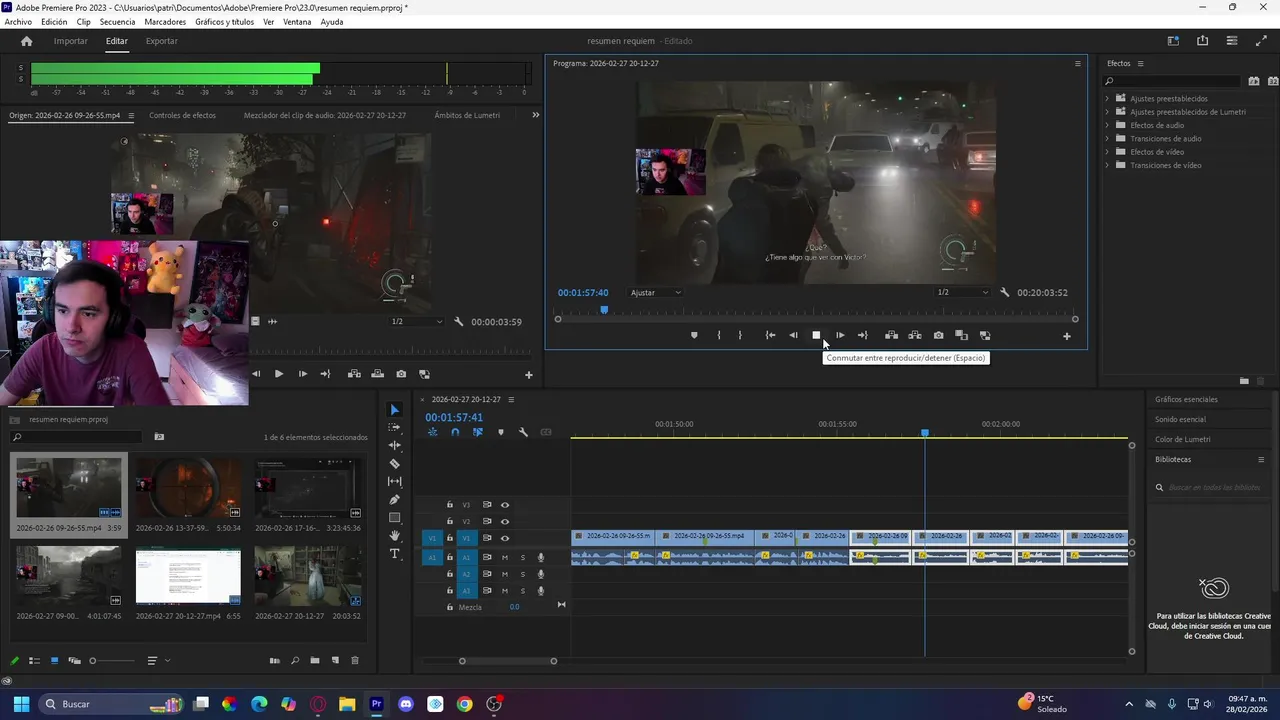Select the Slip tool
Viewport: 1280px width, 720px height.
395,481
